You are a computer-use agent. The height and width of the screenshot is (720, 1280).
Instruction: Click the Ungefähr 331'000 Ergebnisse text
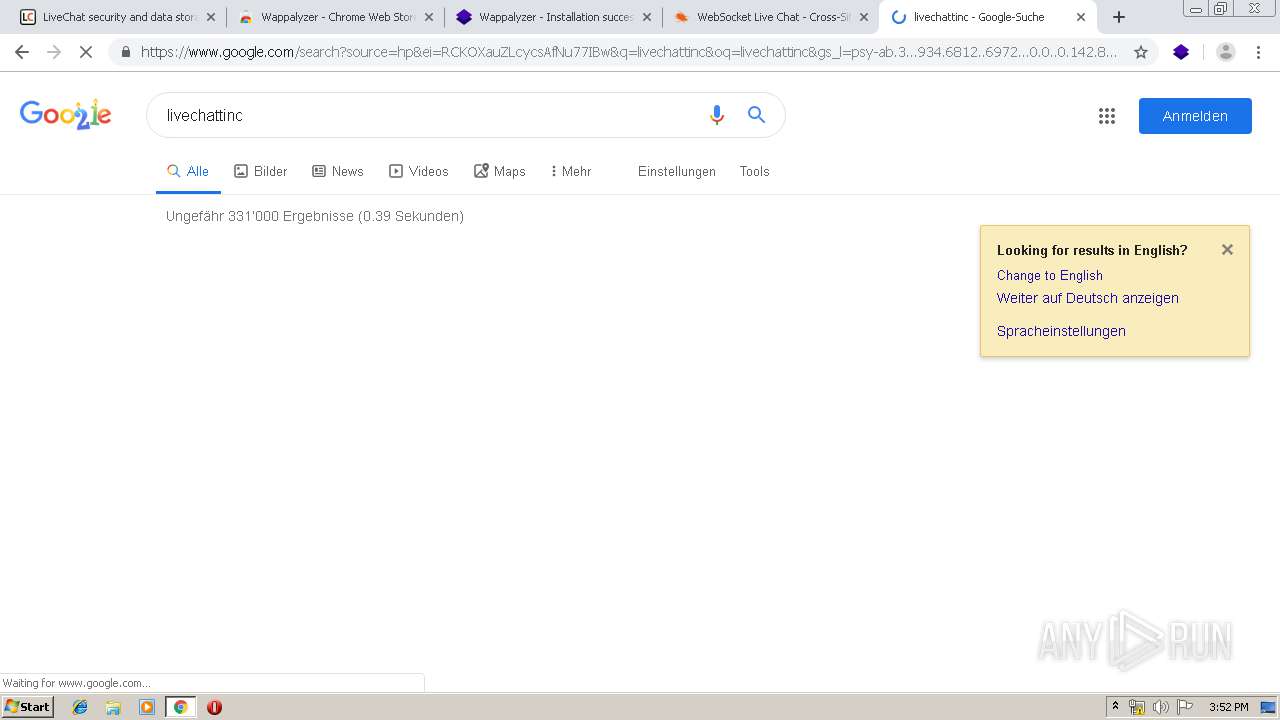[315, 216]
